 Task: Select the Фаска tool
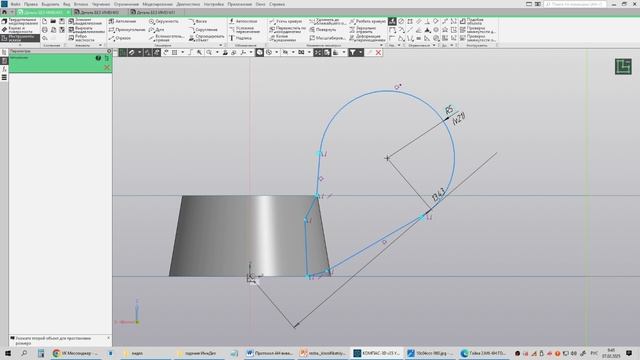pyautogui.click(x=198, y=21)
